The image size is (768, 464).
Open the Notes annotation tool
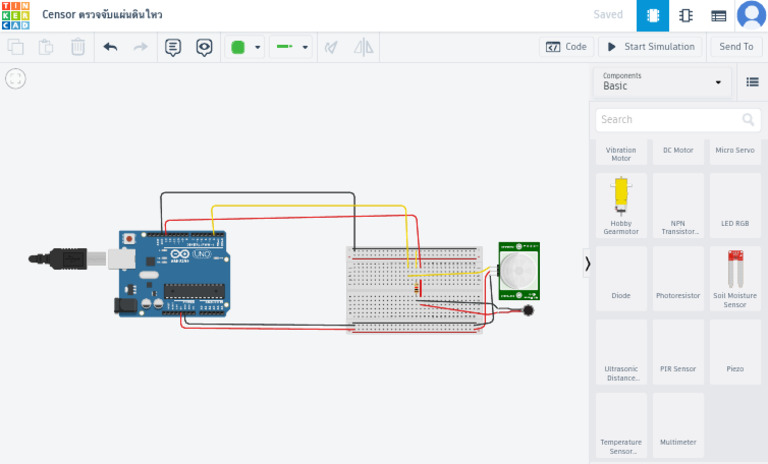pyautogui.click(x=173, y=48)
